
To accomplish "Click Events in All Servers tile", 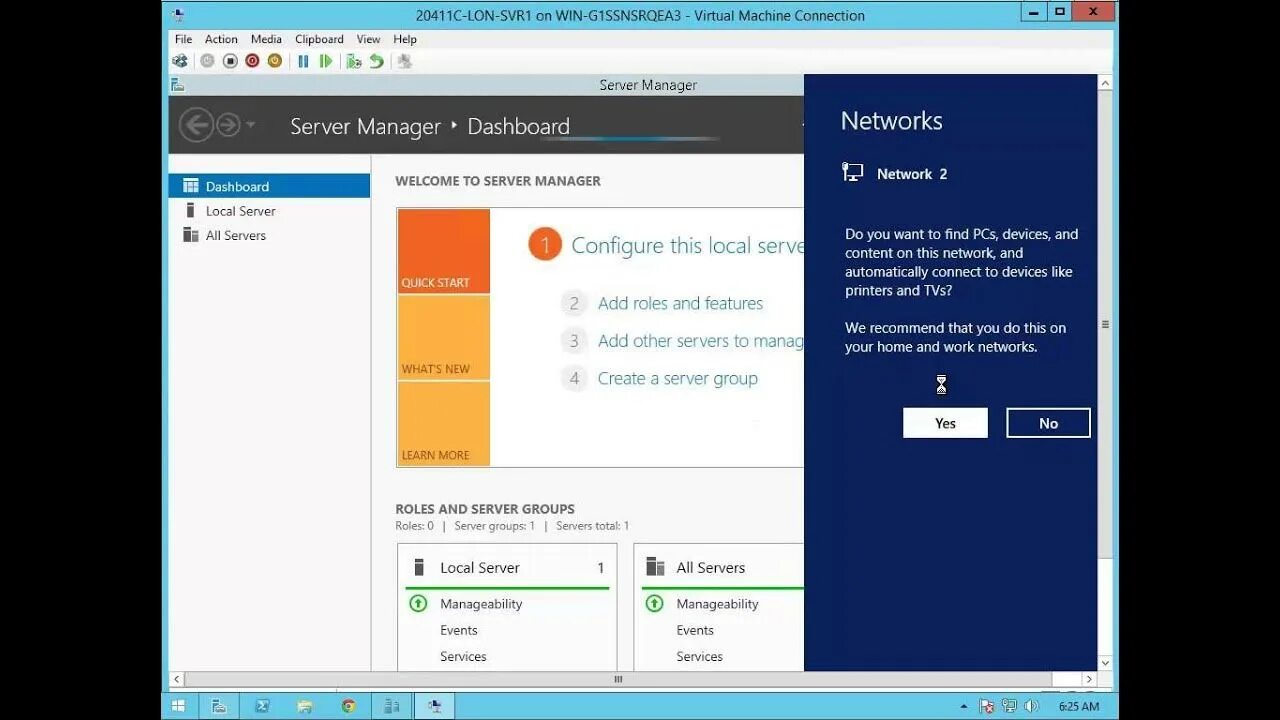I will (x=695, y=630).
